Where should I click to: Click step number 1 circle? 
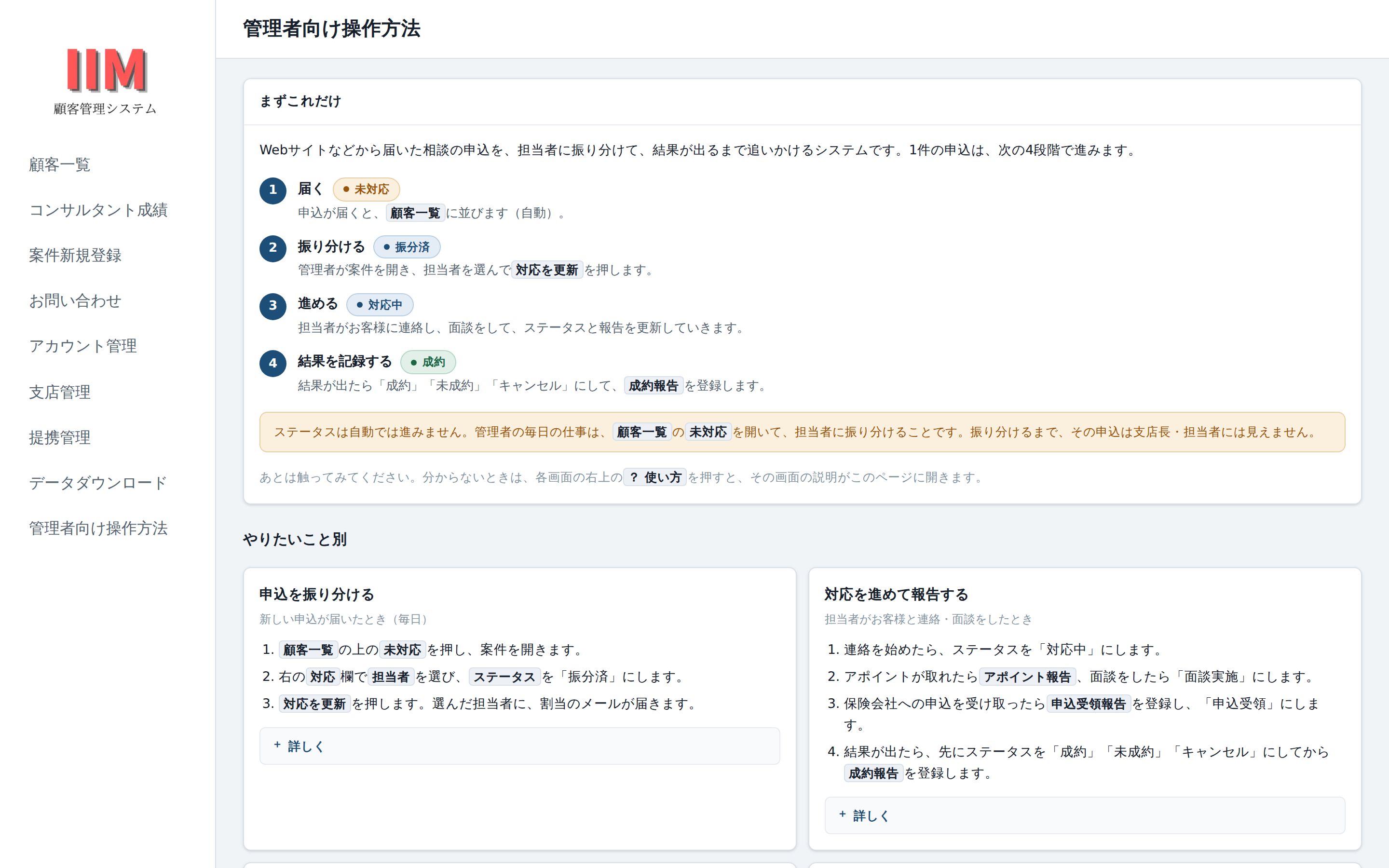click(272, 190)
